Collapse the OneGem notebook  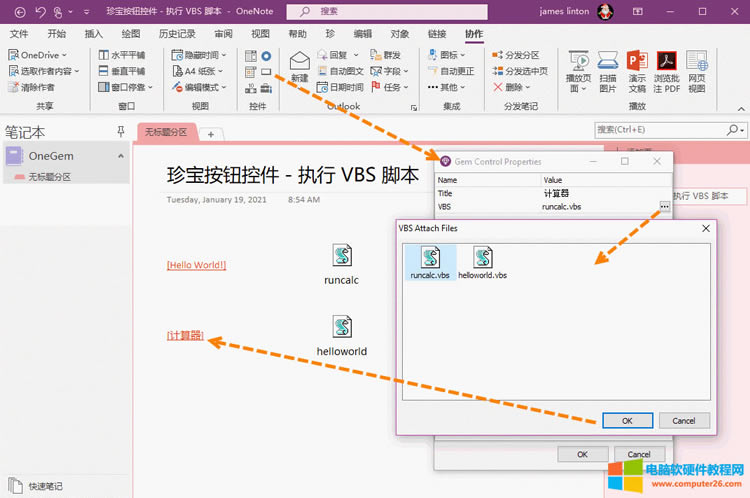click(x=121, y=155)
